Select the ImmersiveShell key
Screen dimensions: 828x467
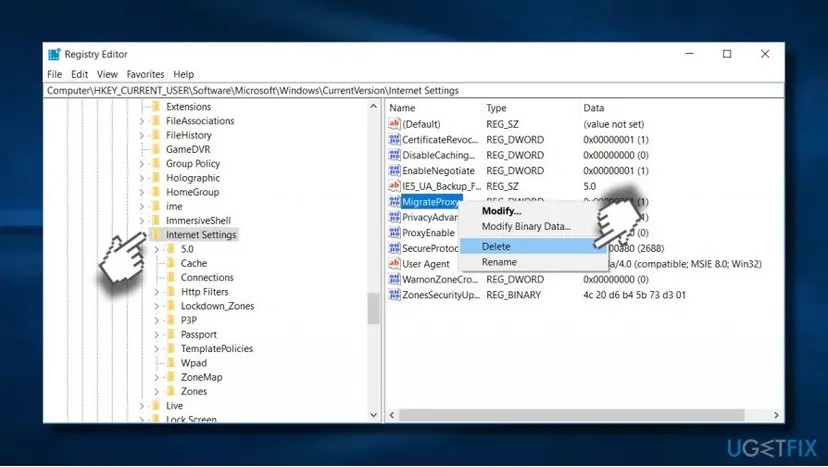[198, 220]
